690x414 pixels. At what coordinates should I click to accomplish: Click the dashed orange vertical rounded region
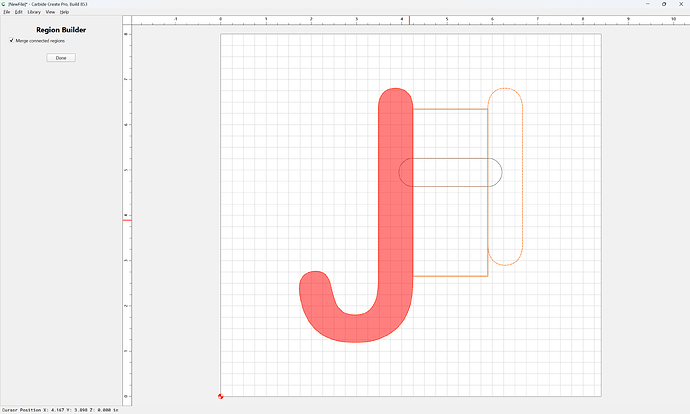[505, 176]
